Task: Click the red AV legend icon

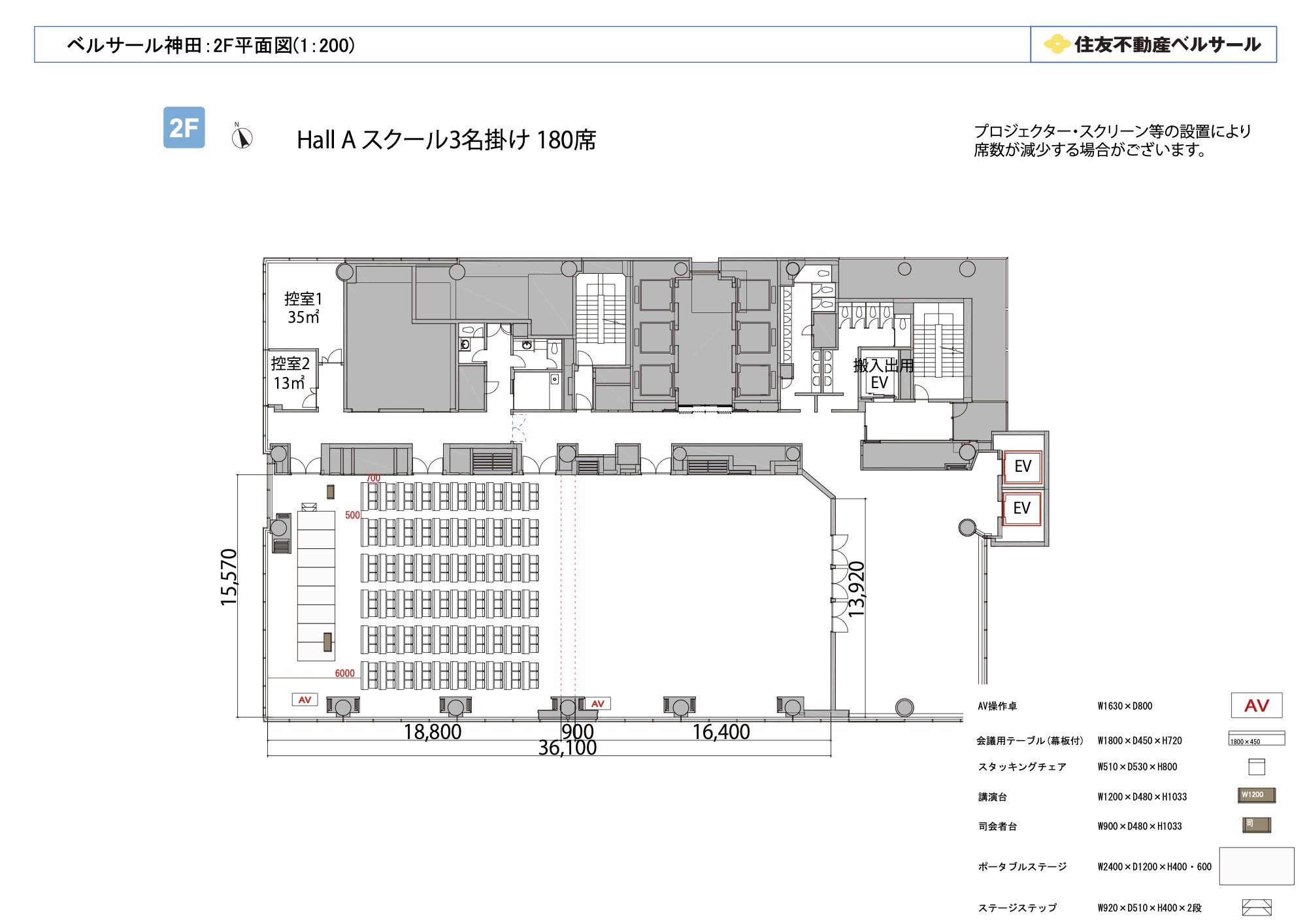Action: (1256, 705)
